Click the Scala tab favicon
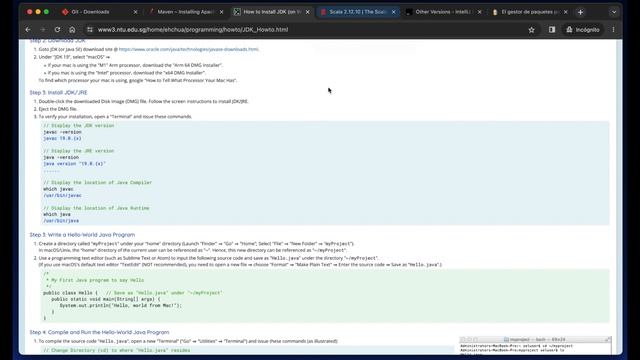The width and height of the screenshot is (640, 360). [323, 12]
